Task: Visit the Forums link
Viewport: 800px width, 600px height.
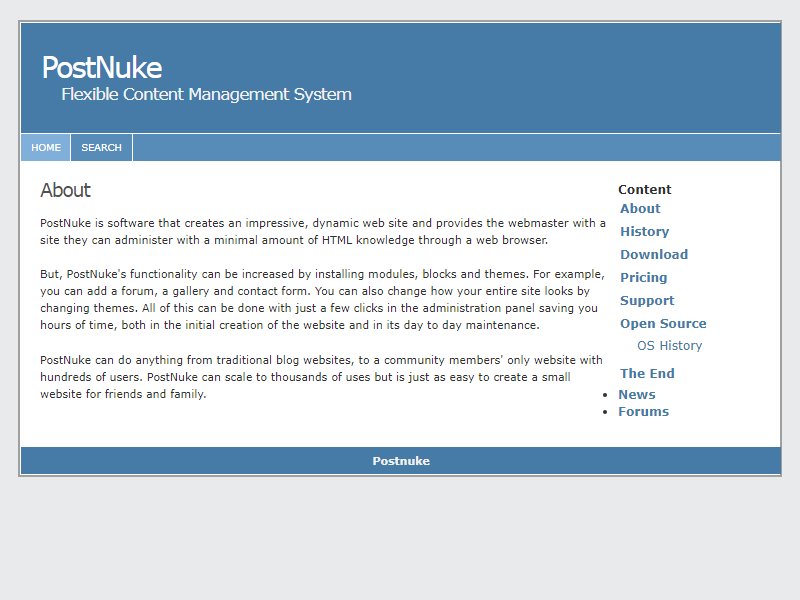Action: (x=643, y=411)
